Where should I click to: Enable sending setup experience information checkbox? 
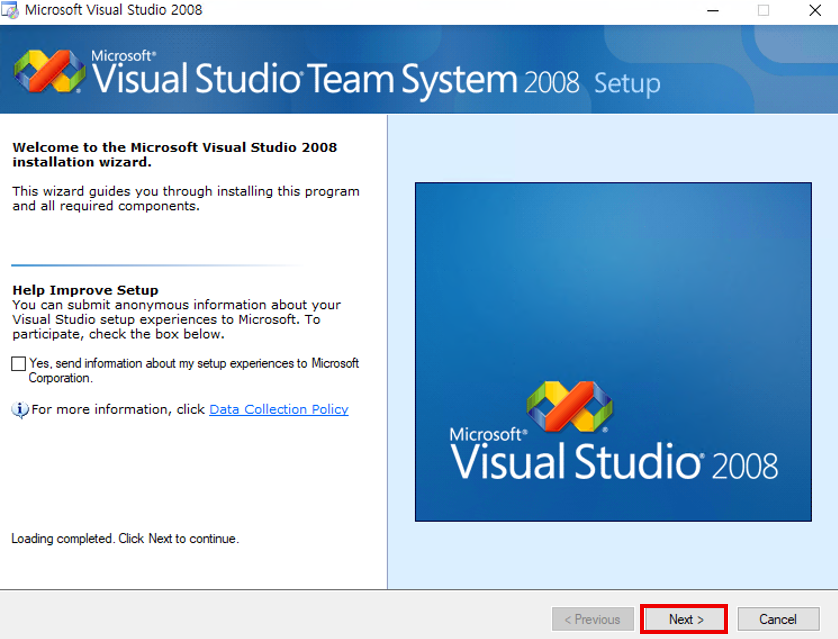tap(19, 364)
